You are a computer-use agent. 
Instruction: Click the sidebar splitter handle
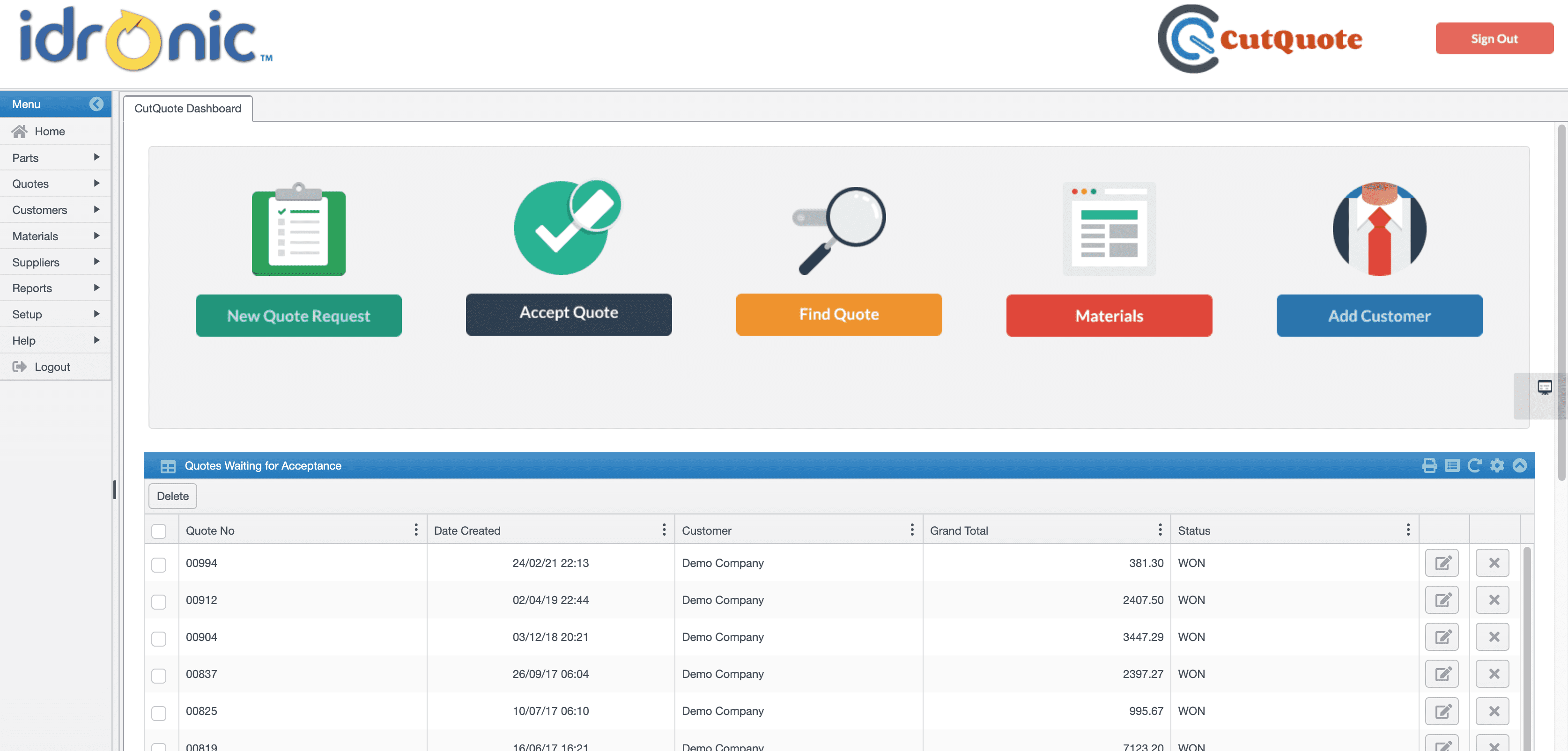114,490
